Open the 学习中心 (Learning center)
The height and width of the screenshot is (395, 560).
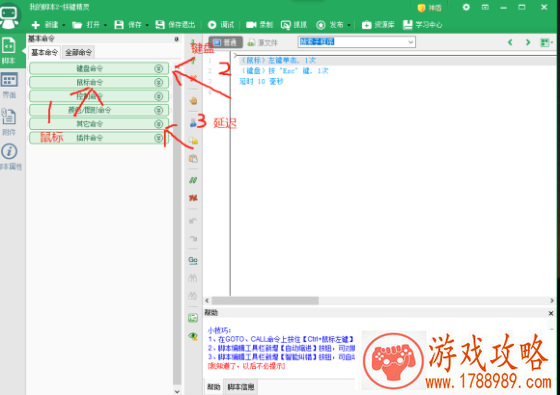coord(422,25)
